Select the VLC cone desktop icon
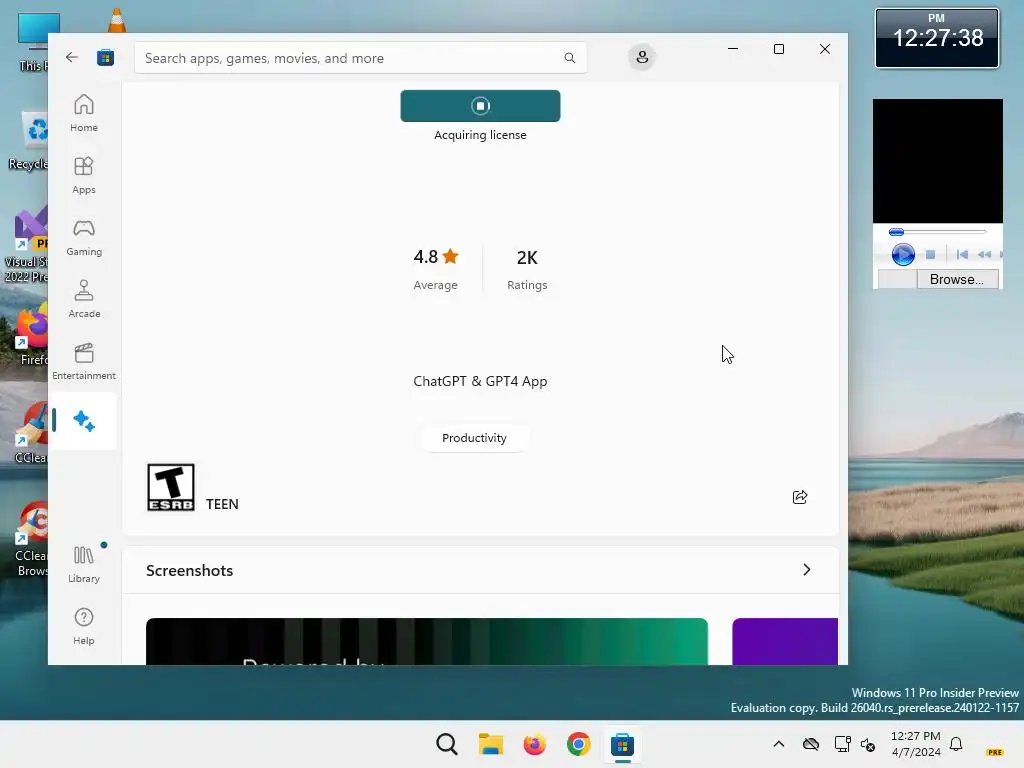1024x768 pixels. click(117, 20)
